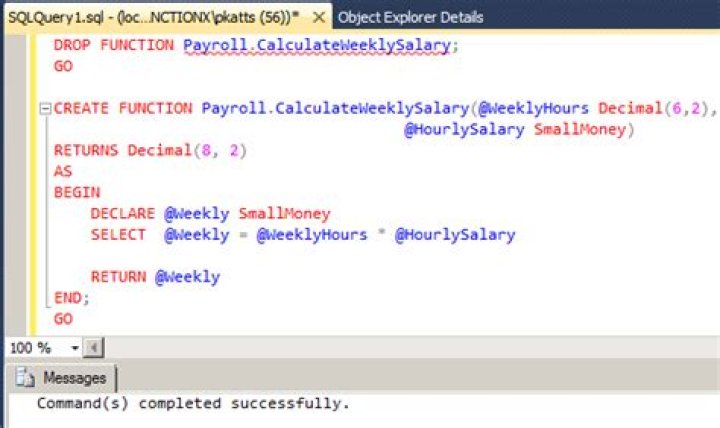Click the @WeeklyHours parameter in CREATE FUNCTION line
720x428 pixels.
pos(533,108)
